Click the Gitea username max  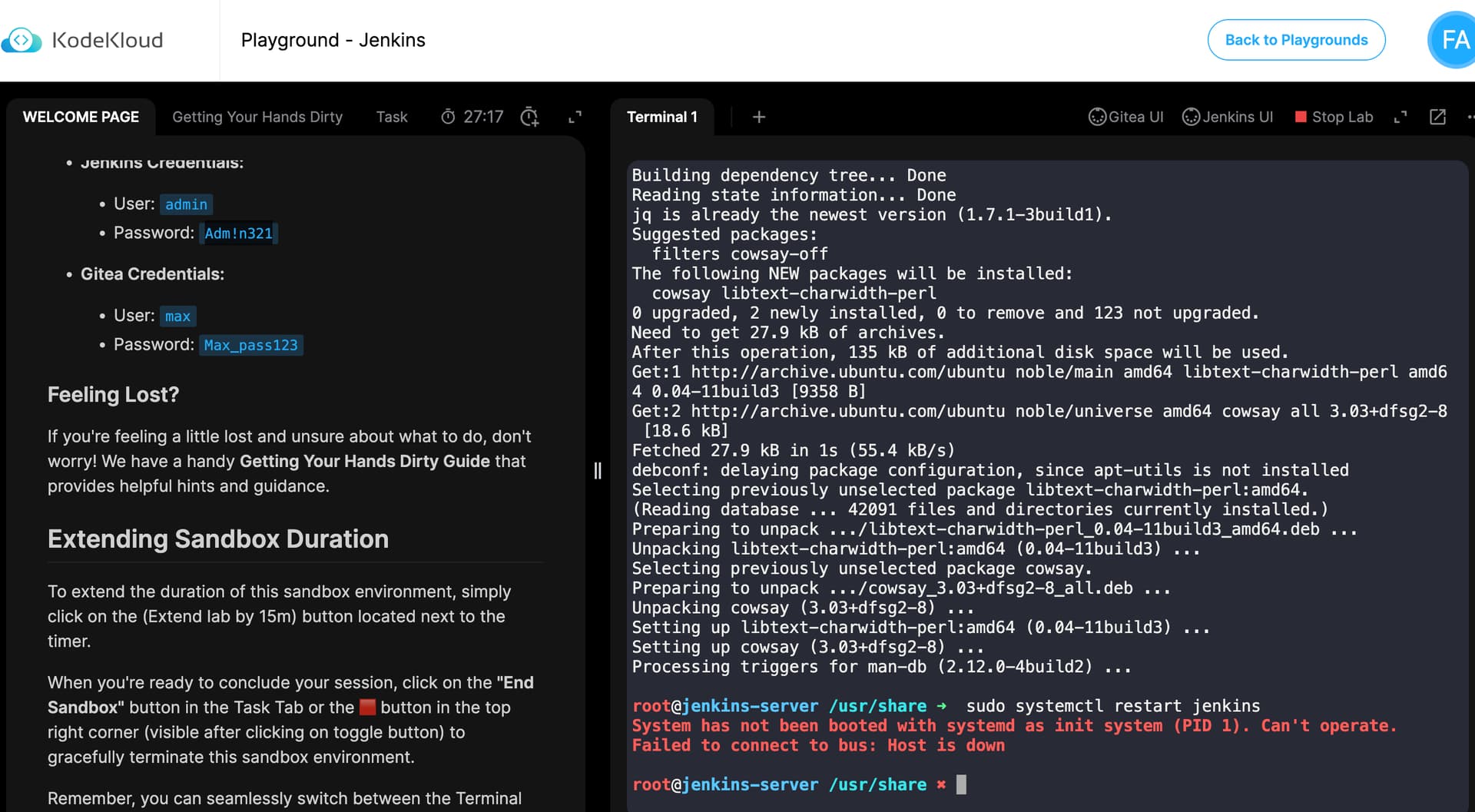pyautogui.click(x=177, y=317)
